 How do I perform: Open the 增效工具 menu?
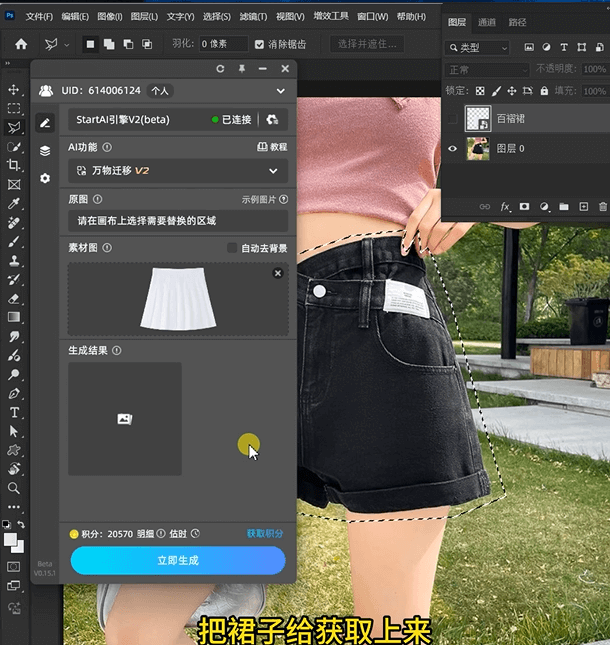pos(331,16)
